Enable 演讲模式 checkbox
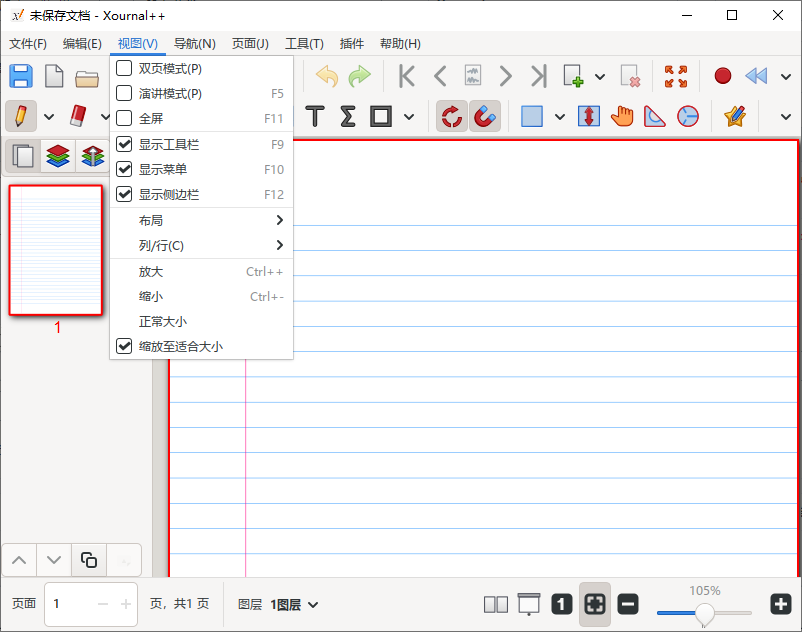The image size is (802, 632). click(x=124, y=93)
